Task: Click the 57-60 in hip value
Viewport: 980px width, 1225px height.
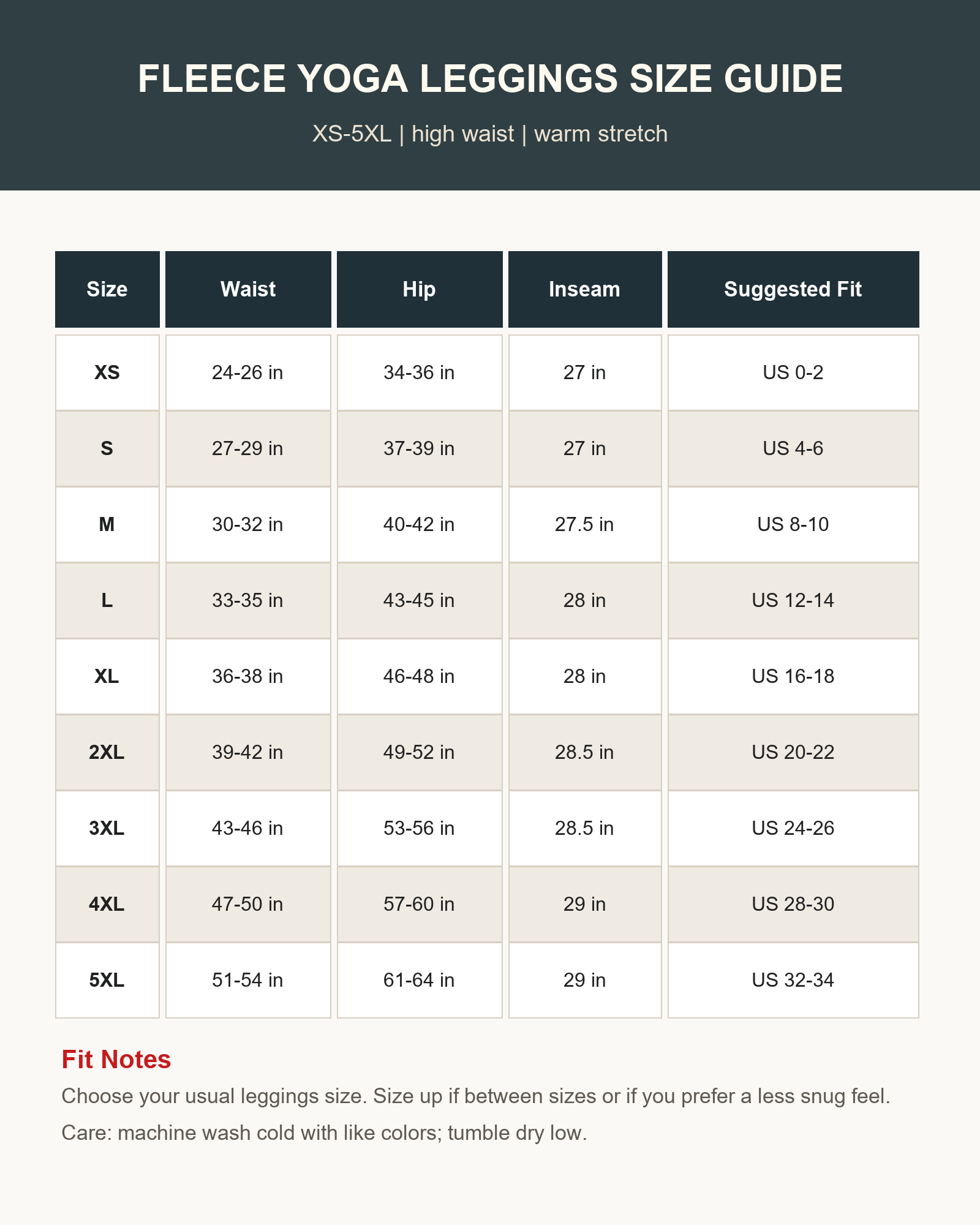Action: pos(420,904)
